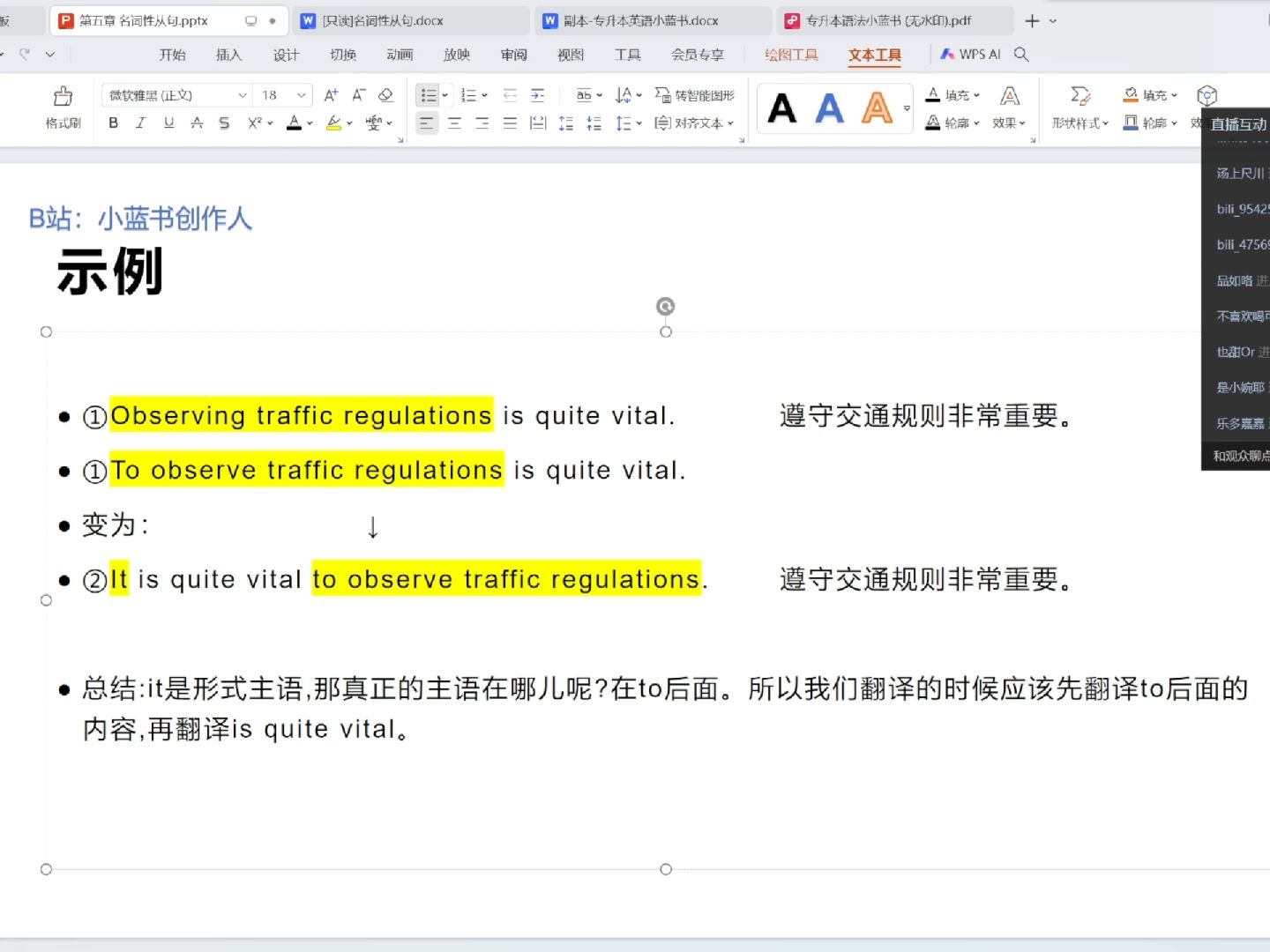
Task: Decrease paragraph spacing icon
Action: pos(594,123)
